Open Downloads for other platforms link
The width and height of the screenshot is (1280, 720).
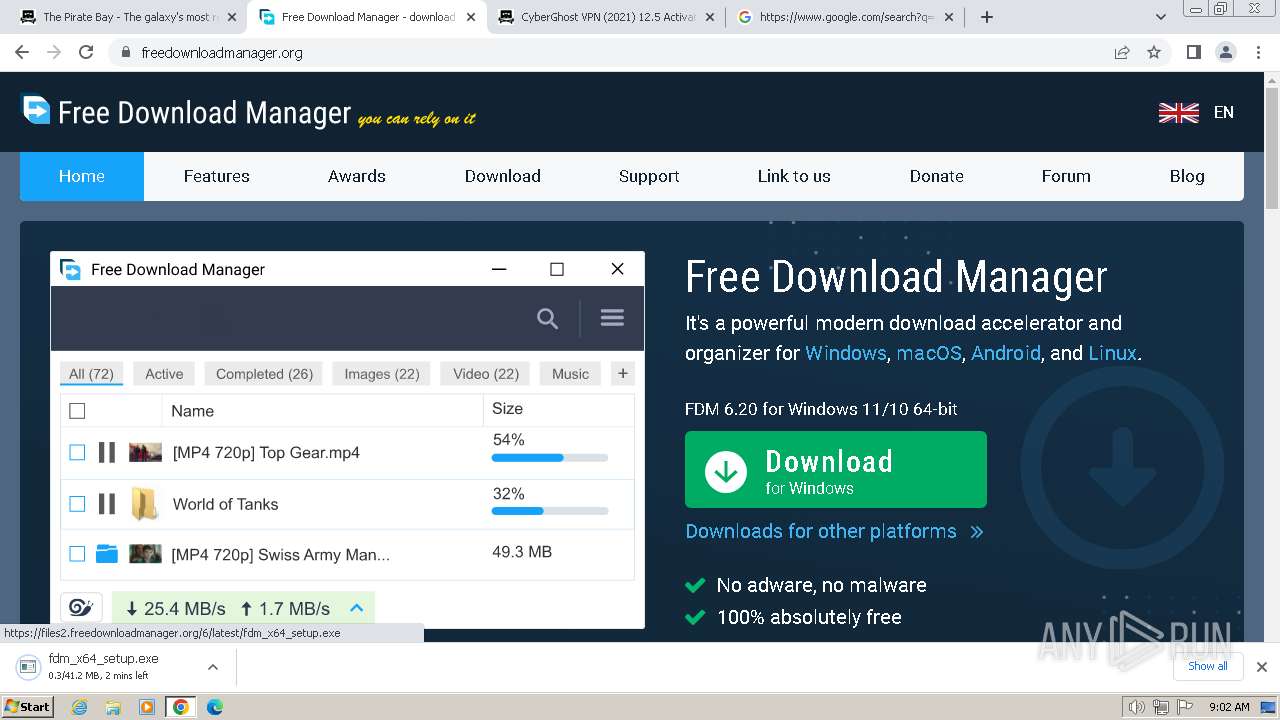click(x=834, y=531)
